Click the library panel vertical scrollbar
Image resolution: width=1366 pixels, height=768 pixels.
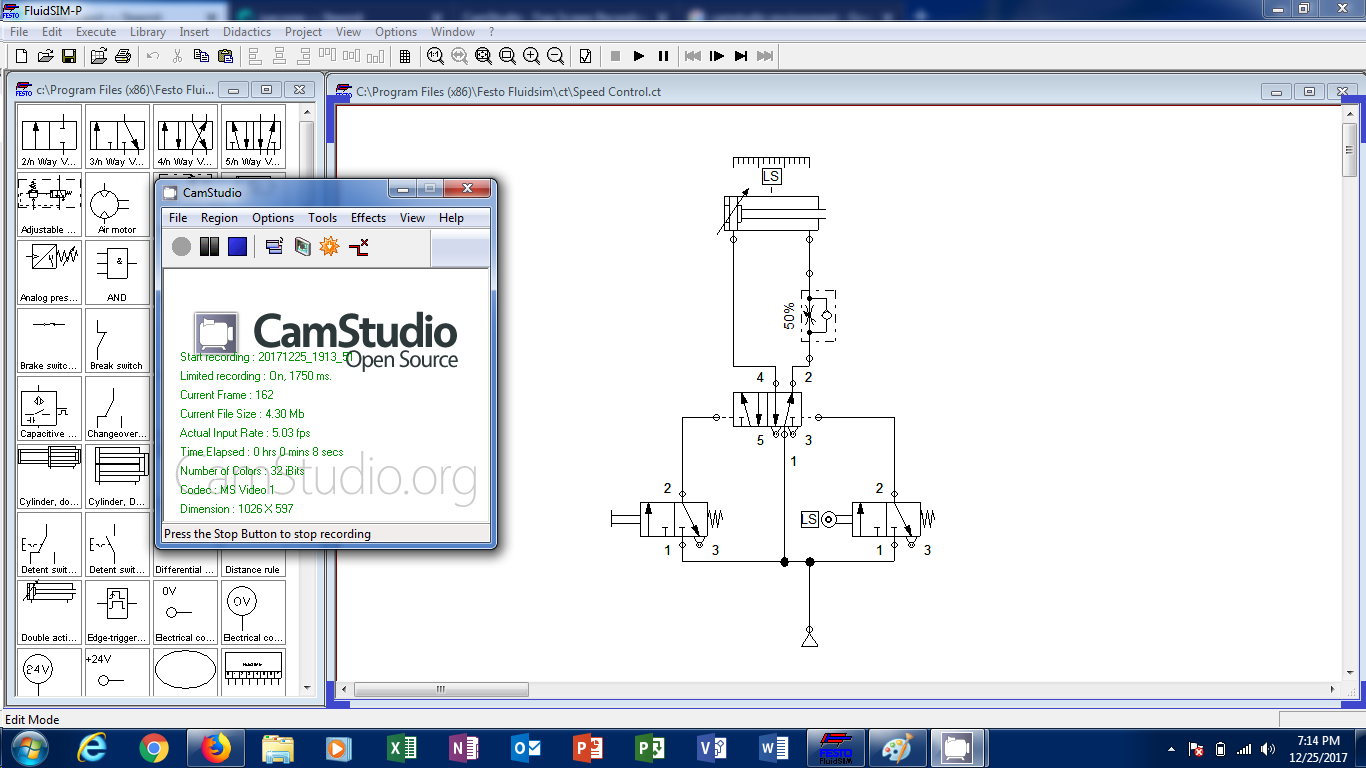tap(307, 400)
